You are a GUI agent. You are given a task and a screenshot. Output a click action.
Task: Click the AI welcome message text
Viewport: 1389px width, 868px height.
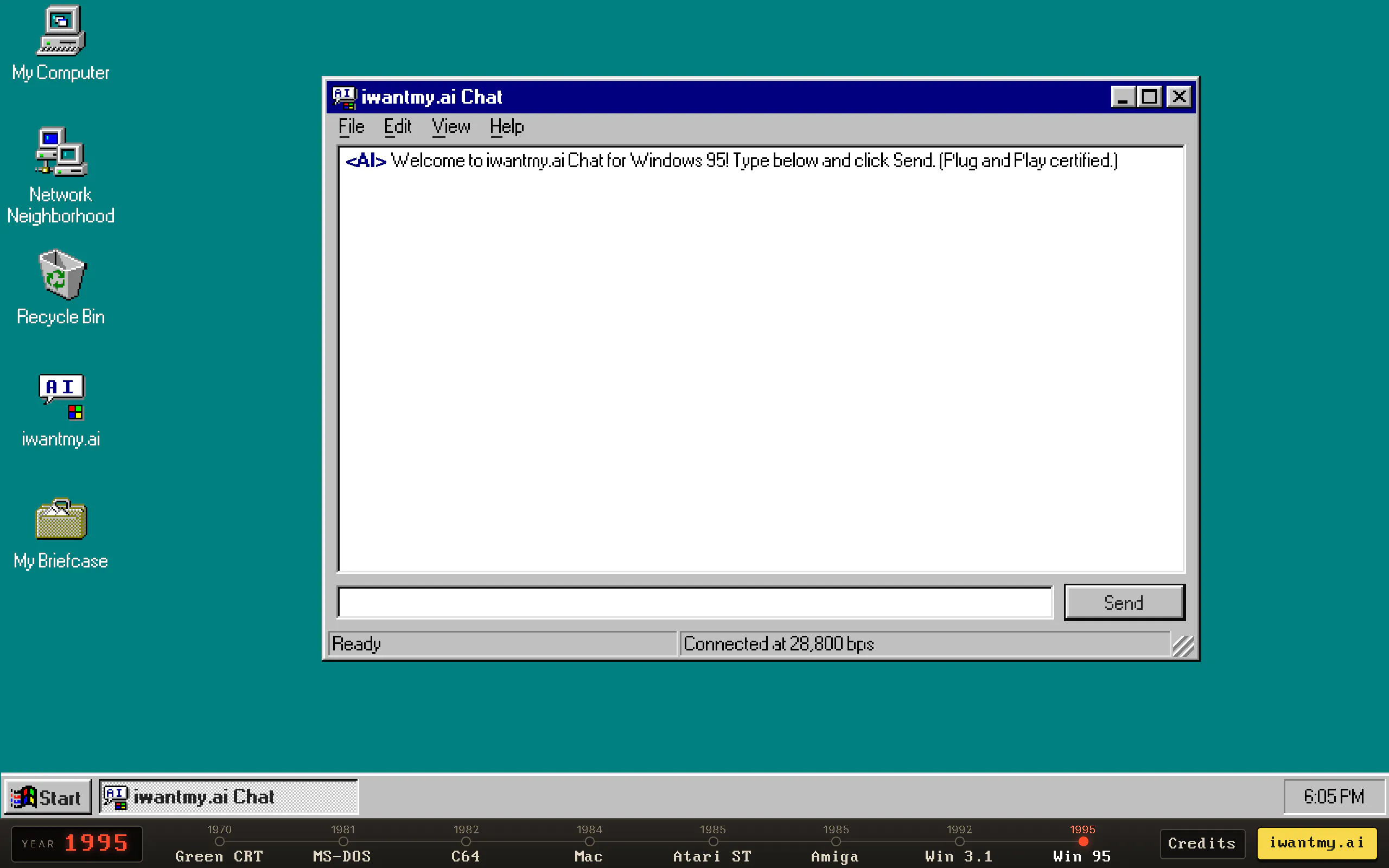pos(732,161)
